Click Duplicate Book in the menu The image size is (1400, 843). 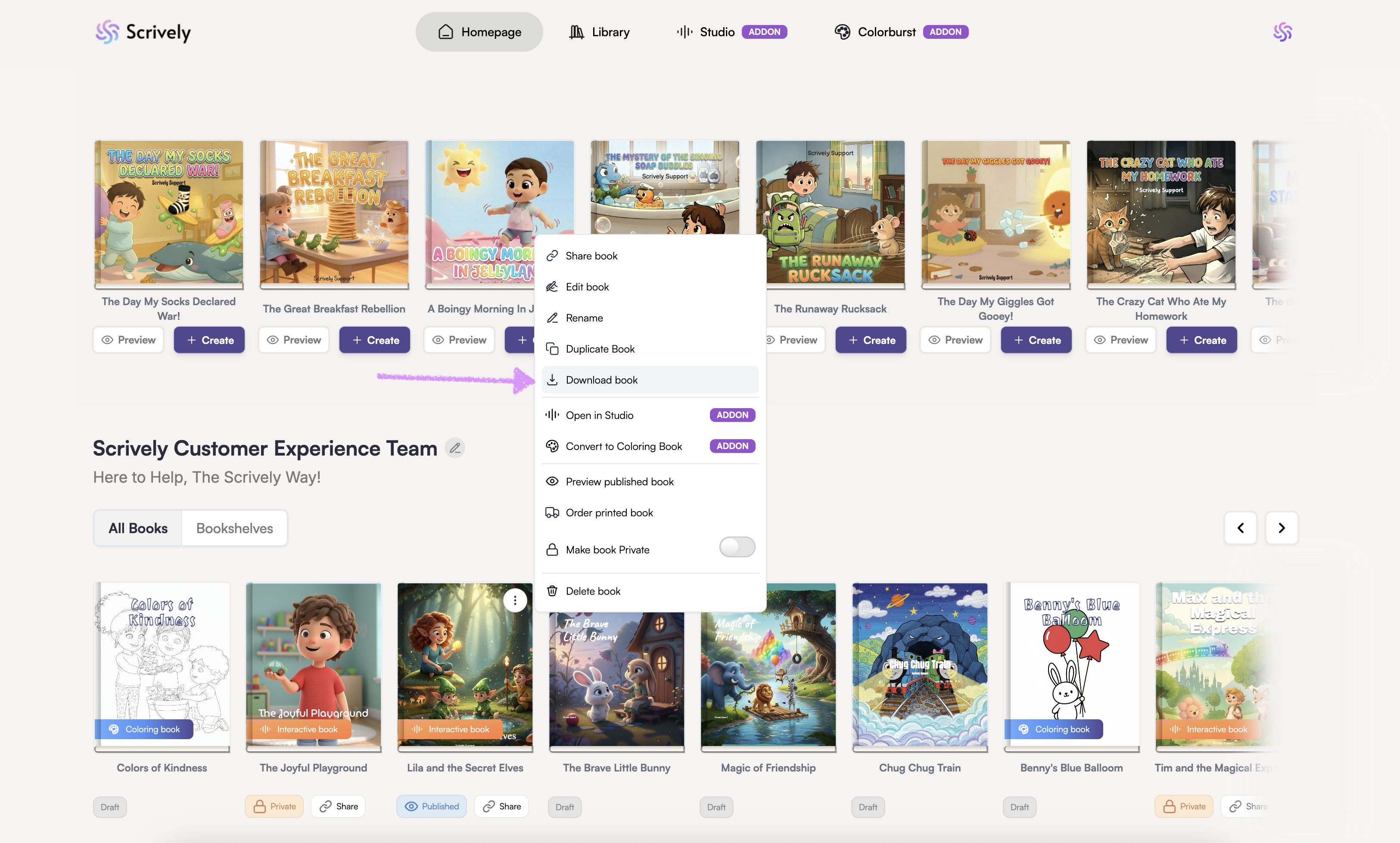[x=600, y=349]
